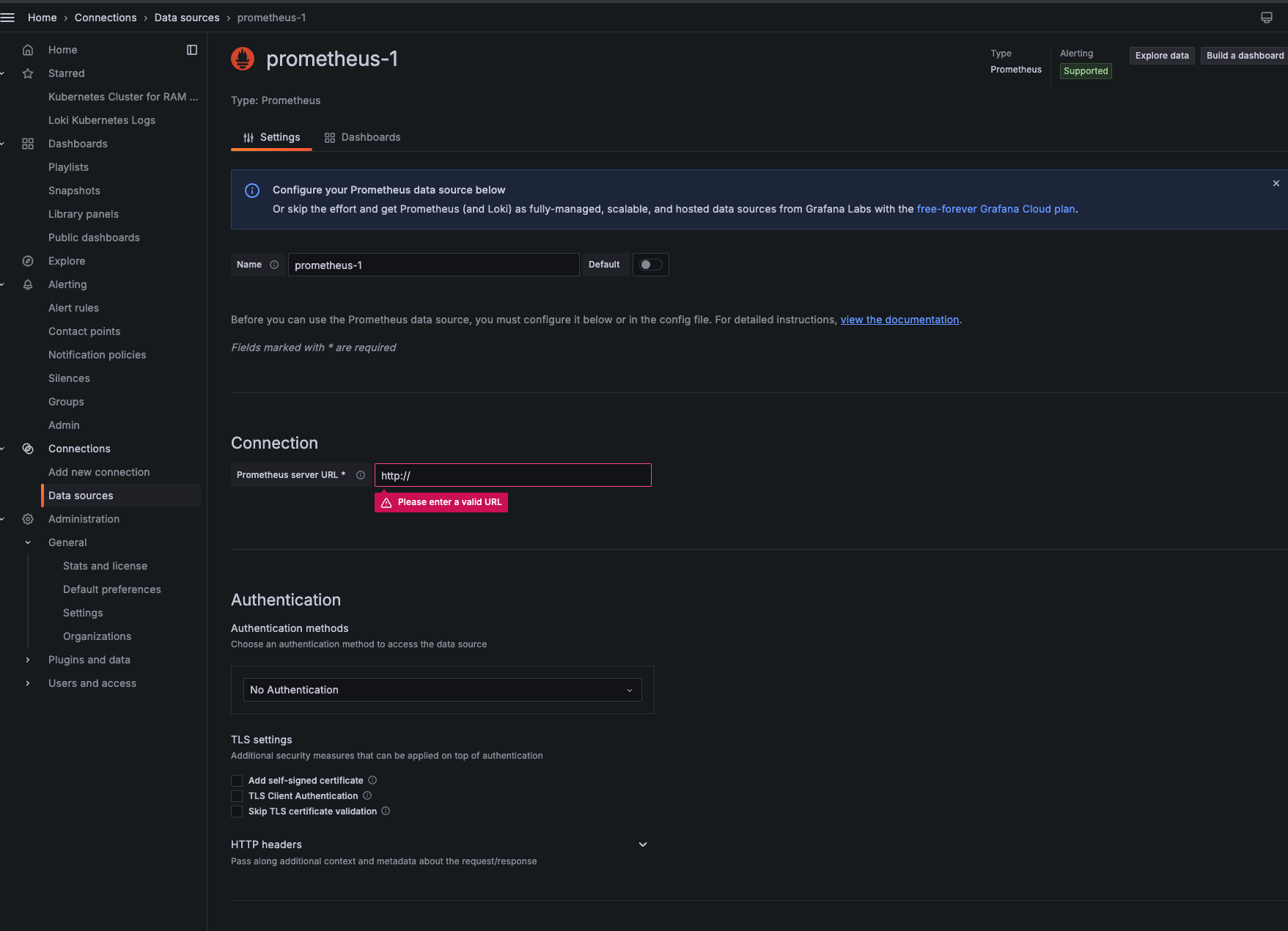Open Notification policies in sidebar
The height and width of the screenshot is (931, 1288).
tap(97, 355)
